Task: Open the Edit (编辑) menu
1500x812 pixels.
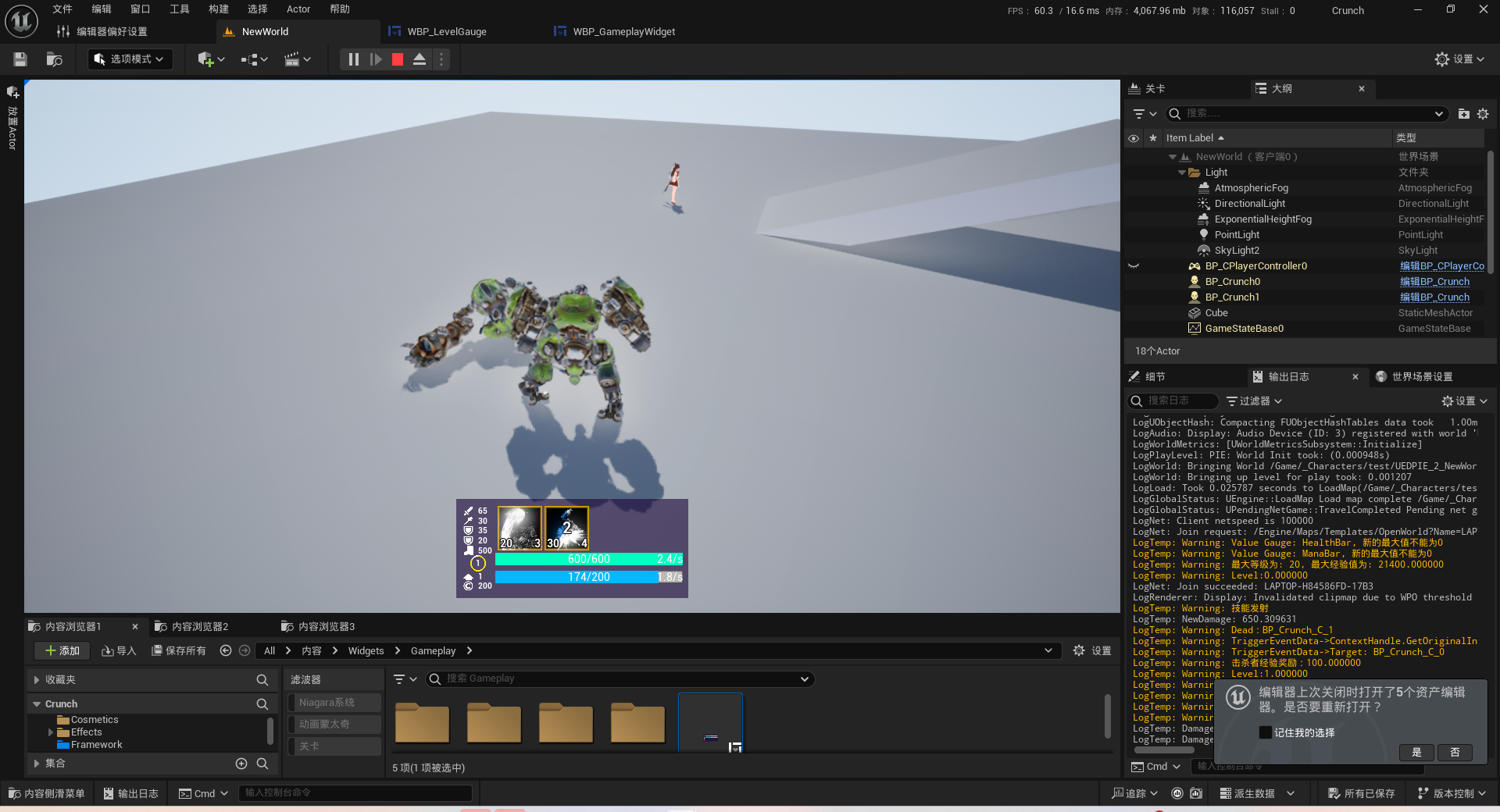Action: point(102,9)
